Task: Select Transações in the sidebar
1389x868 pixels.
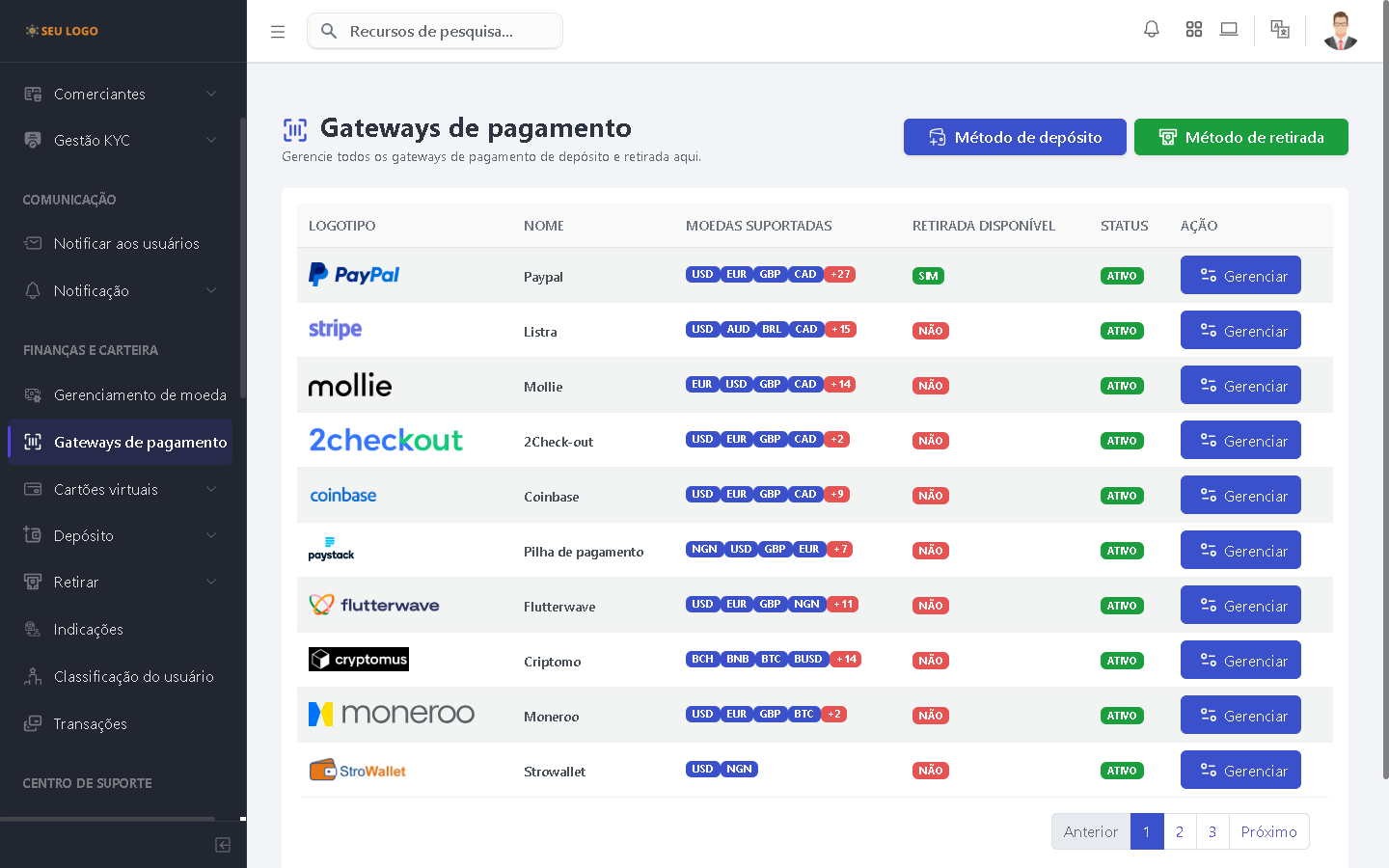Action: pyautogui.click(x=91, y=723)
